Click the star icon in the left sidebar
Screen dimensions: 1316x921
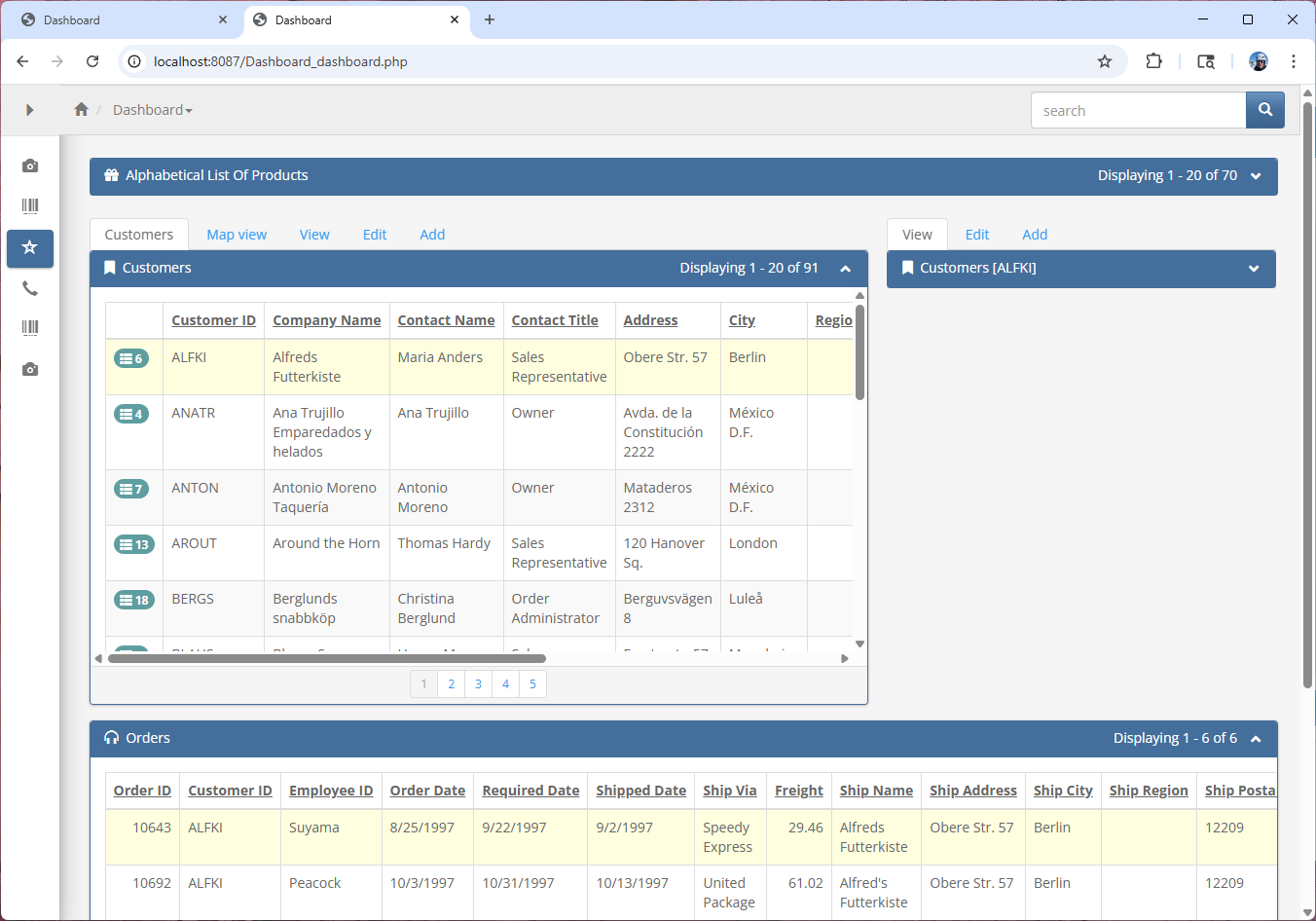[x=30, y=248]
